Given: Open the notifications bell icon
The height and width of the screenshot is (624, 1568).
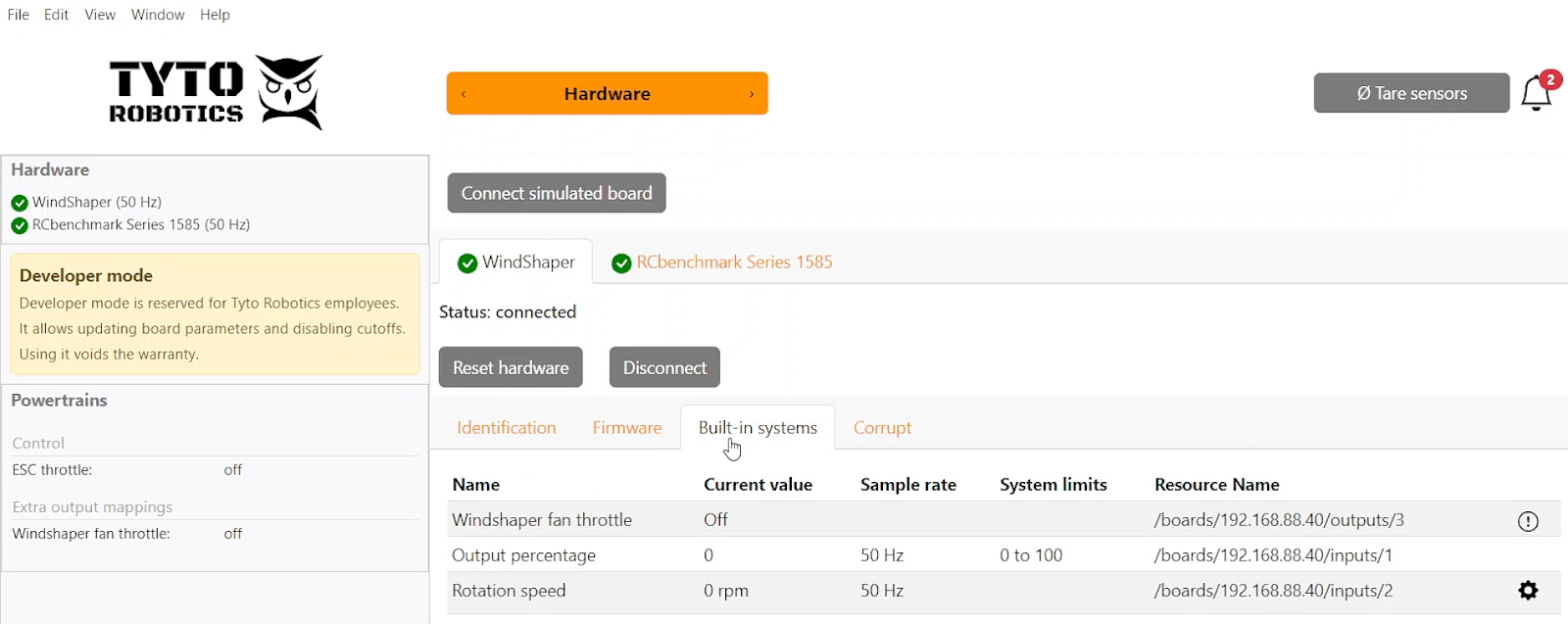Looking at the screenshot, I should pos(1535,94).
